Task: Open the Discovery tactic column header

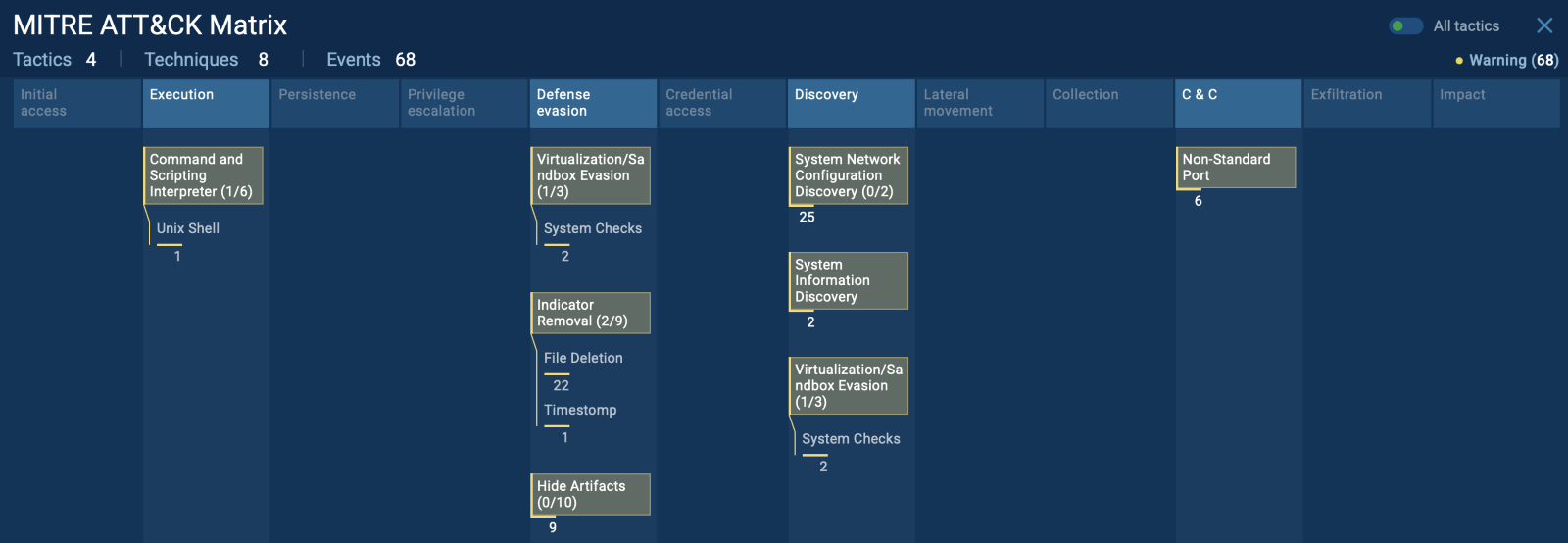Action: 851,103
